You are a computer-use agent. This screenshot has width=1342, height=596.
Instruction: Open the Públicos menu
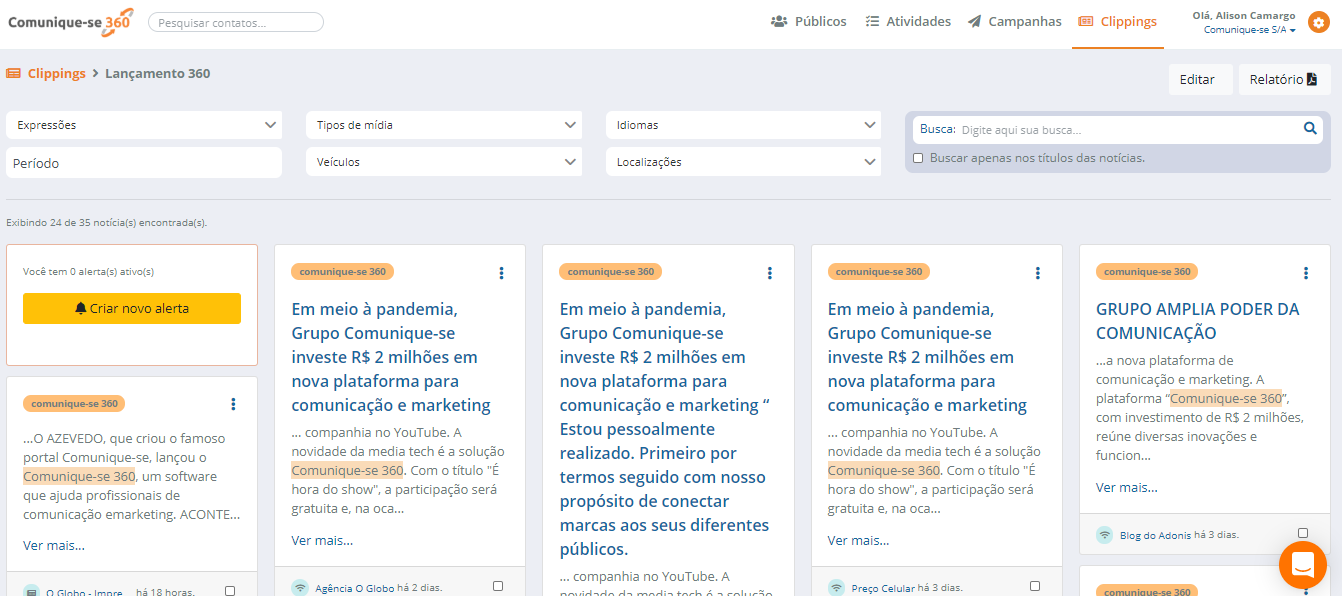809,22
